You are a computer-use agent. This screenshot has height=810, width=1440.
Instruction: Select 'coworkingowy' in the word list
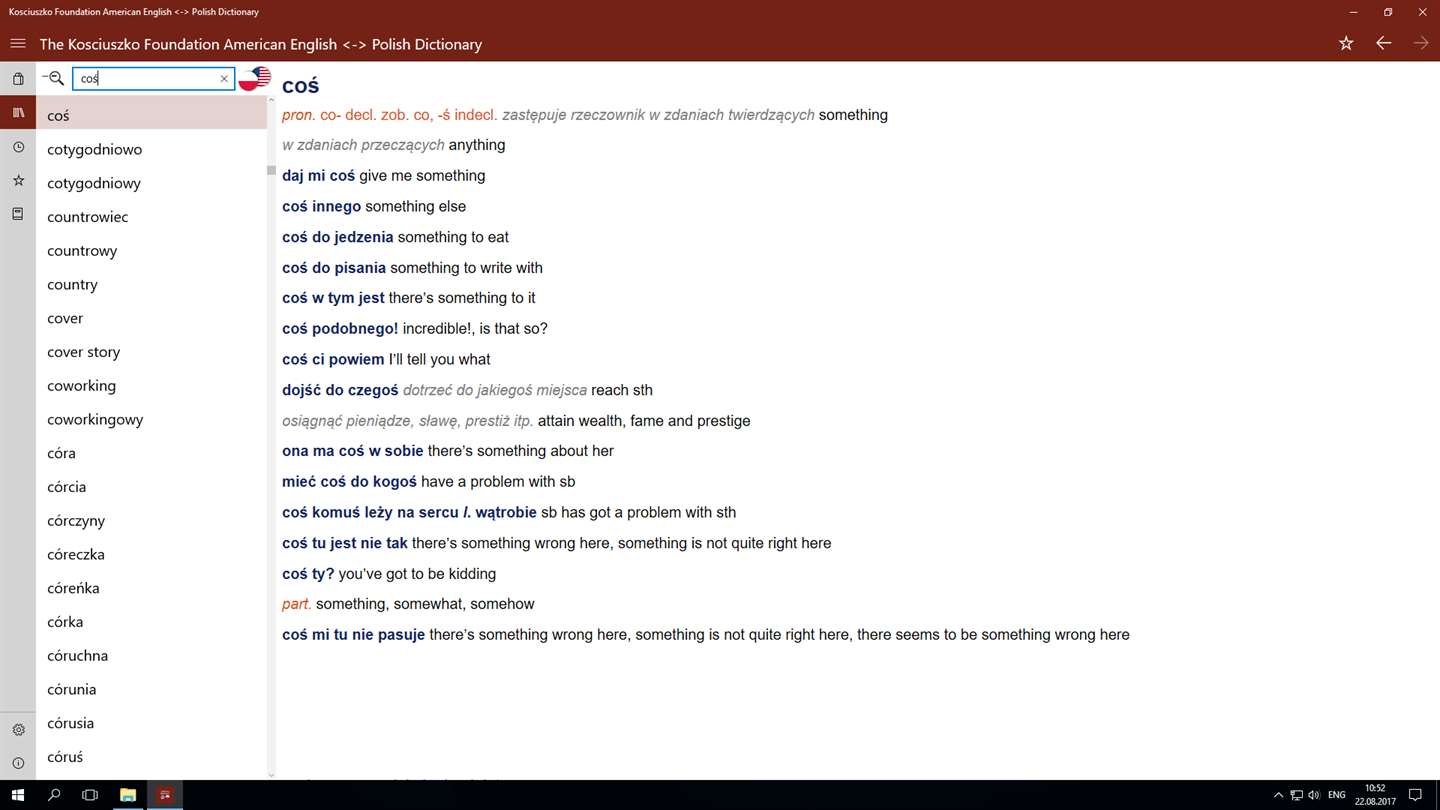click(152, 419)
